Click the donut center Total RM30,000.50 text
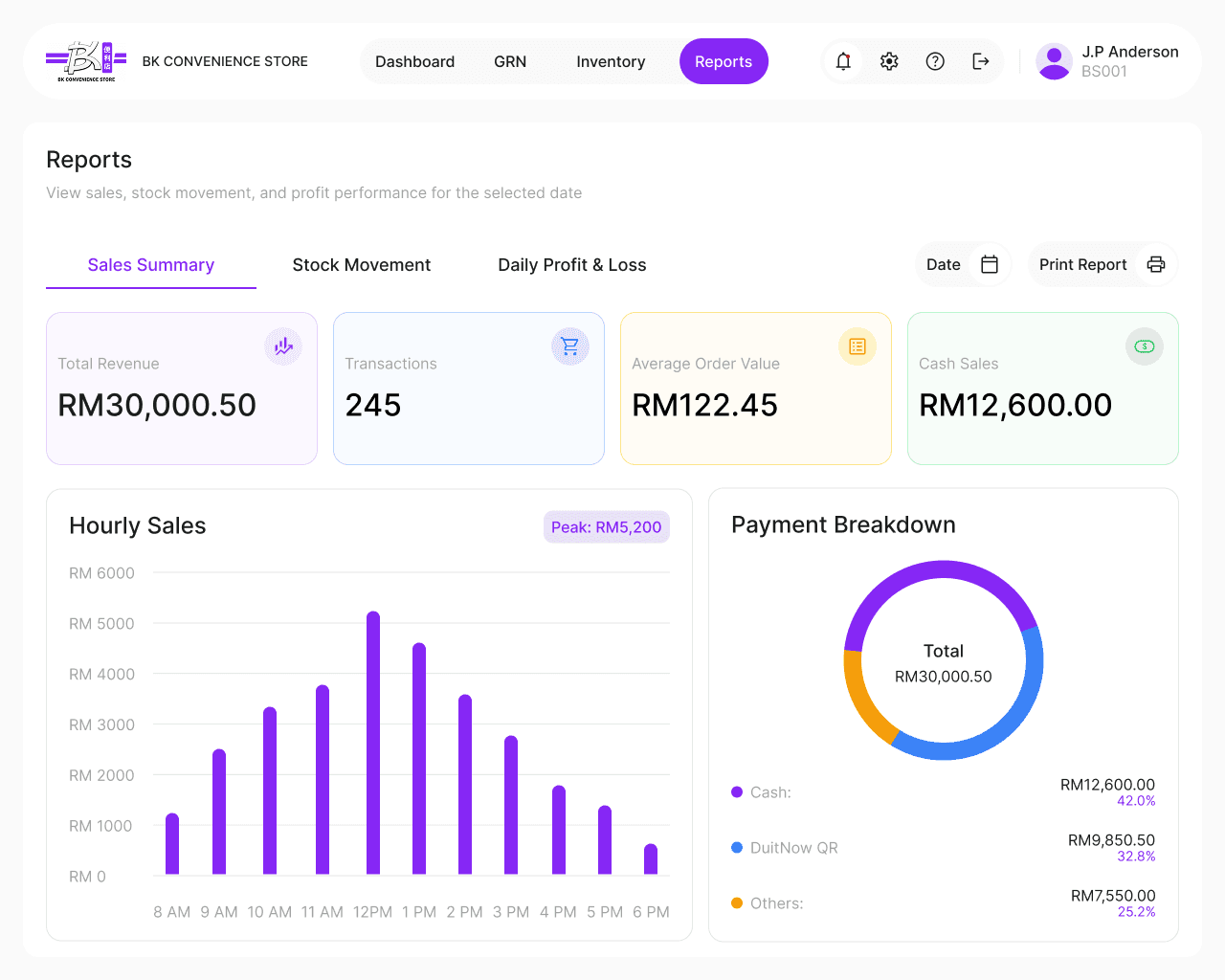This screenshot has height=980, width=1225. 944,663
